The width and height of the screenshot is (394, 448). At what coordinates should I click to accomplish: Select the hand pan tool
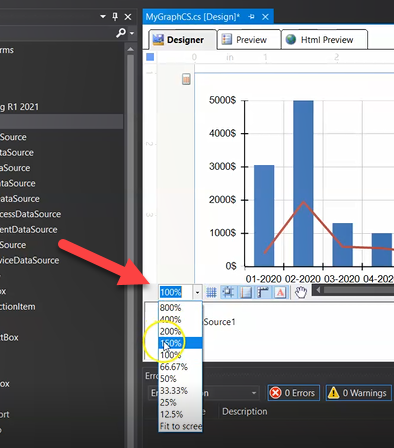[x=300, y=292]
